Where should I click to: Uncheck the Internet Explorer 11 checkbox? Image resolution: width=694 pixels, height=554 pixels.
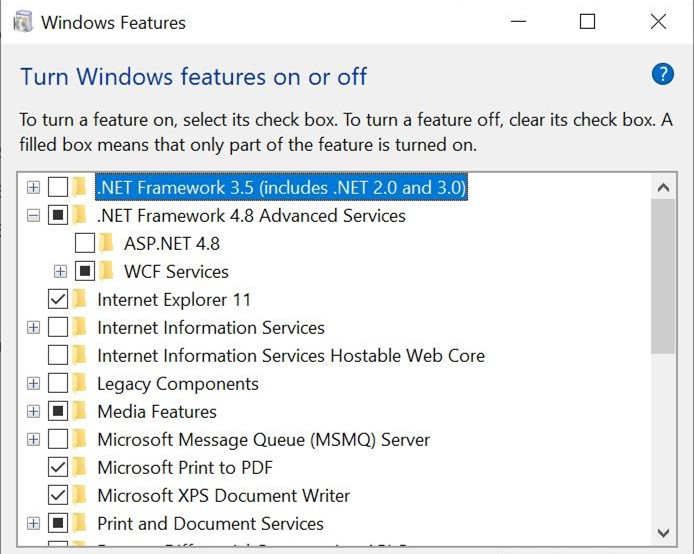58,299
